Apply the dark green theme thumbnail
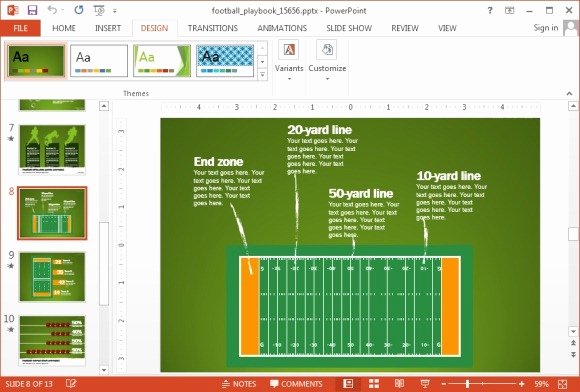Image resolution: width=580 pixels, height=392 pixels. [36, 61]
